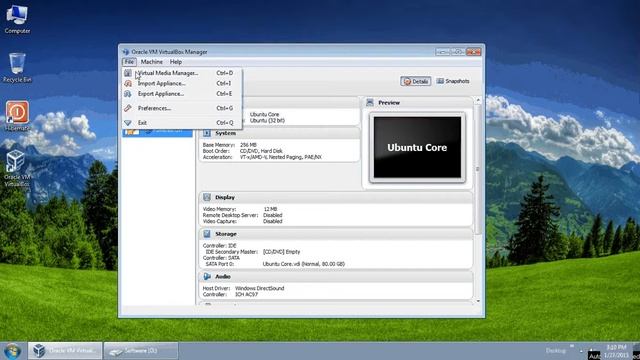
Task: Switch to the Snapshots view
Action: [453, 81]
